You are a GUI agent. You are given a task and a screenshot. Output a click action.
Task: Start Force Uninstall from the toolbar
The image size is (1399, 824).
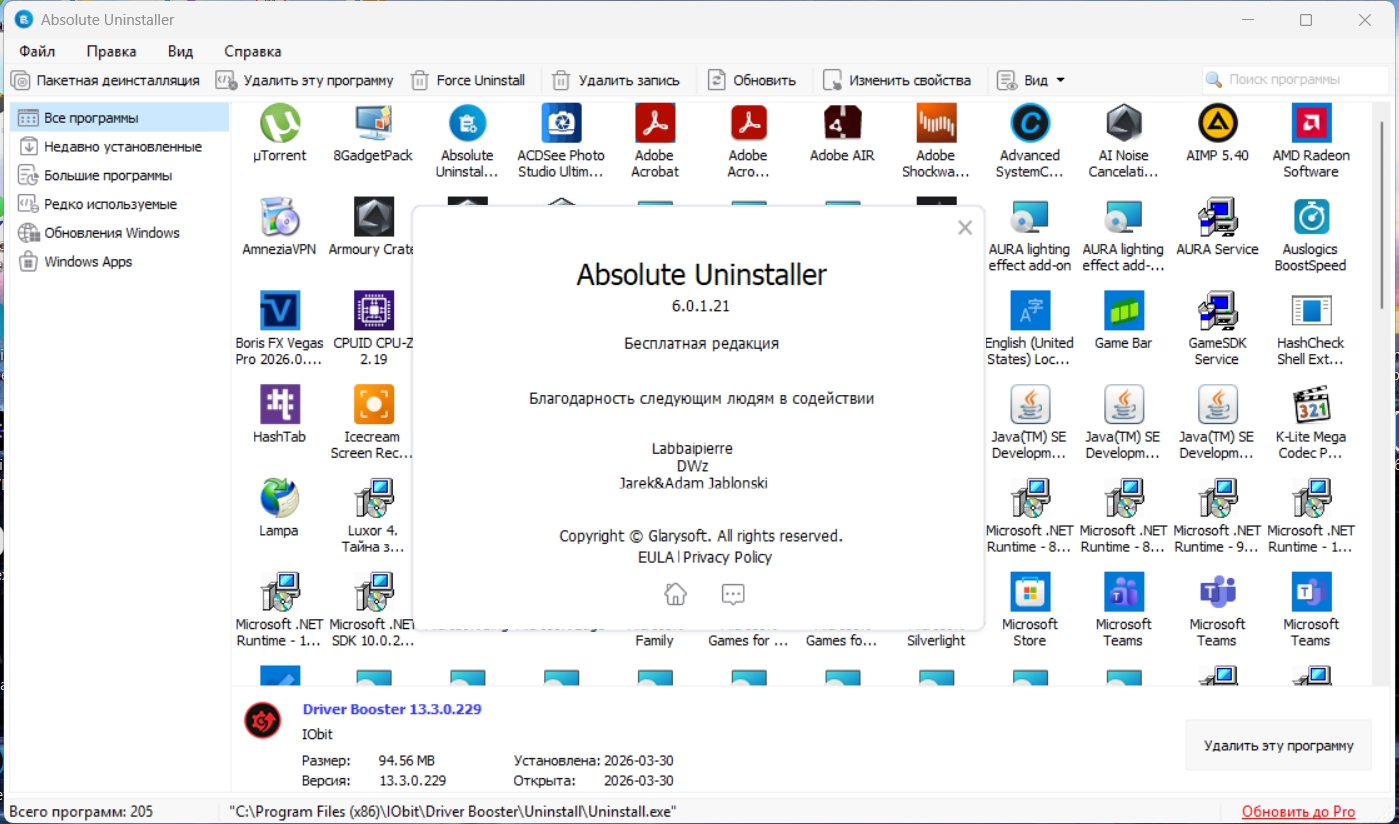tap(468, 80)
